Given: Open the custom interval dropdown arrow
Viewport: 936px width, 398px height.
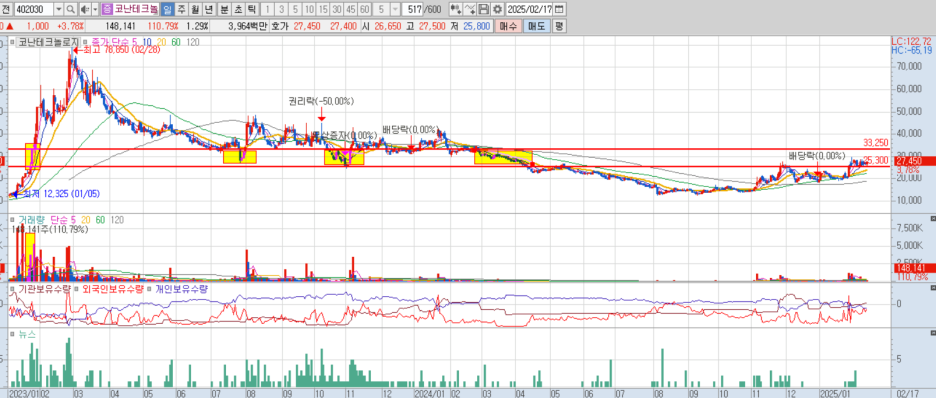Looking at the screenshot, I should pos(396,9).
